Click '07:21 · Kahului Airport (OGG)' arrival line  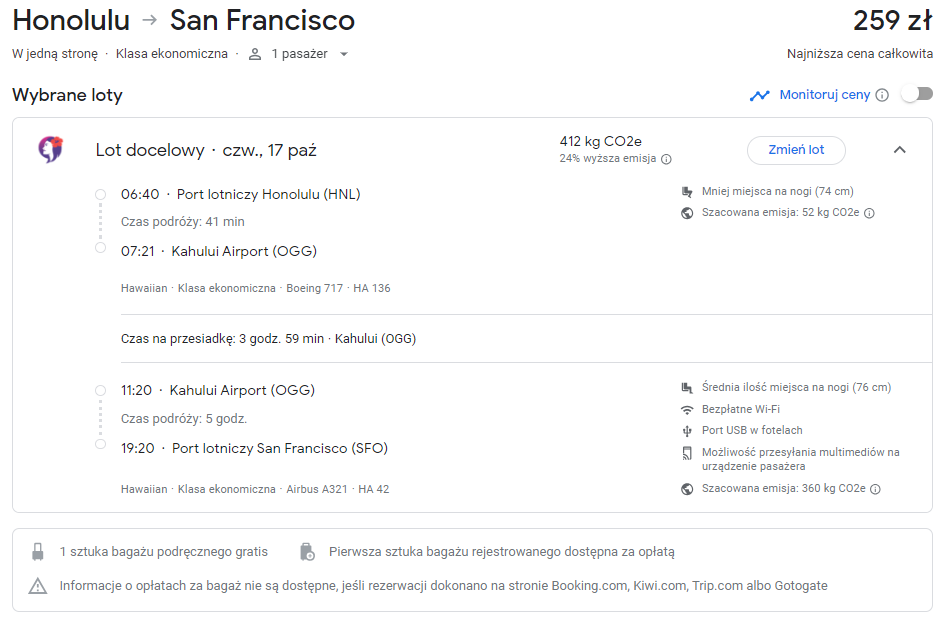[x=219, y=251]
